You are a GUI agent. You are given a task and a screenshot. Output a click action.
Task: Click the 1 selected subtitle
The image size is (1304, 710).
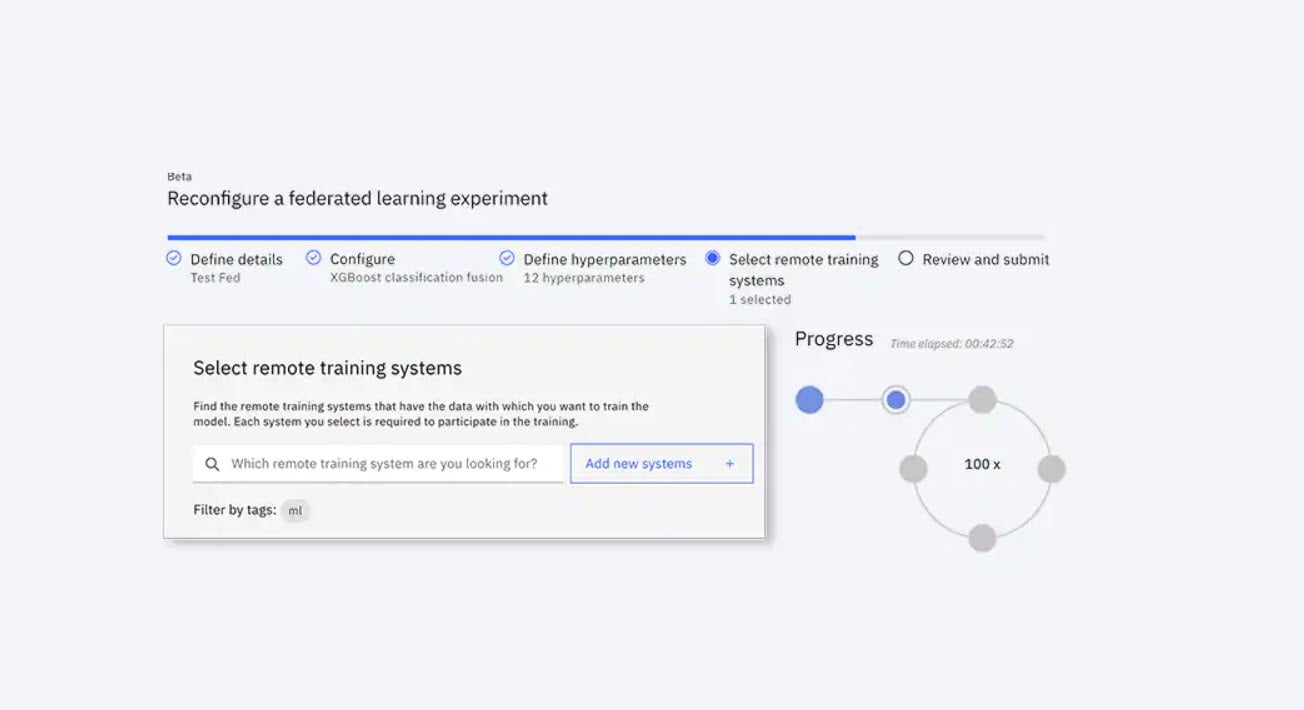click(x=760, y=300)
